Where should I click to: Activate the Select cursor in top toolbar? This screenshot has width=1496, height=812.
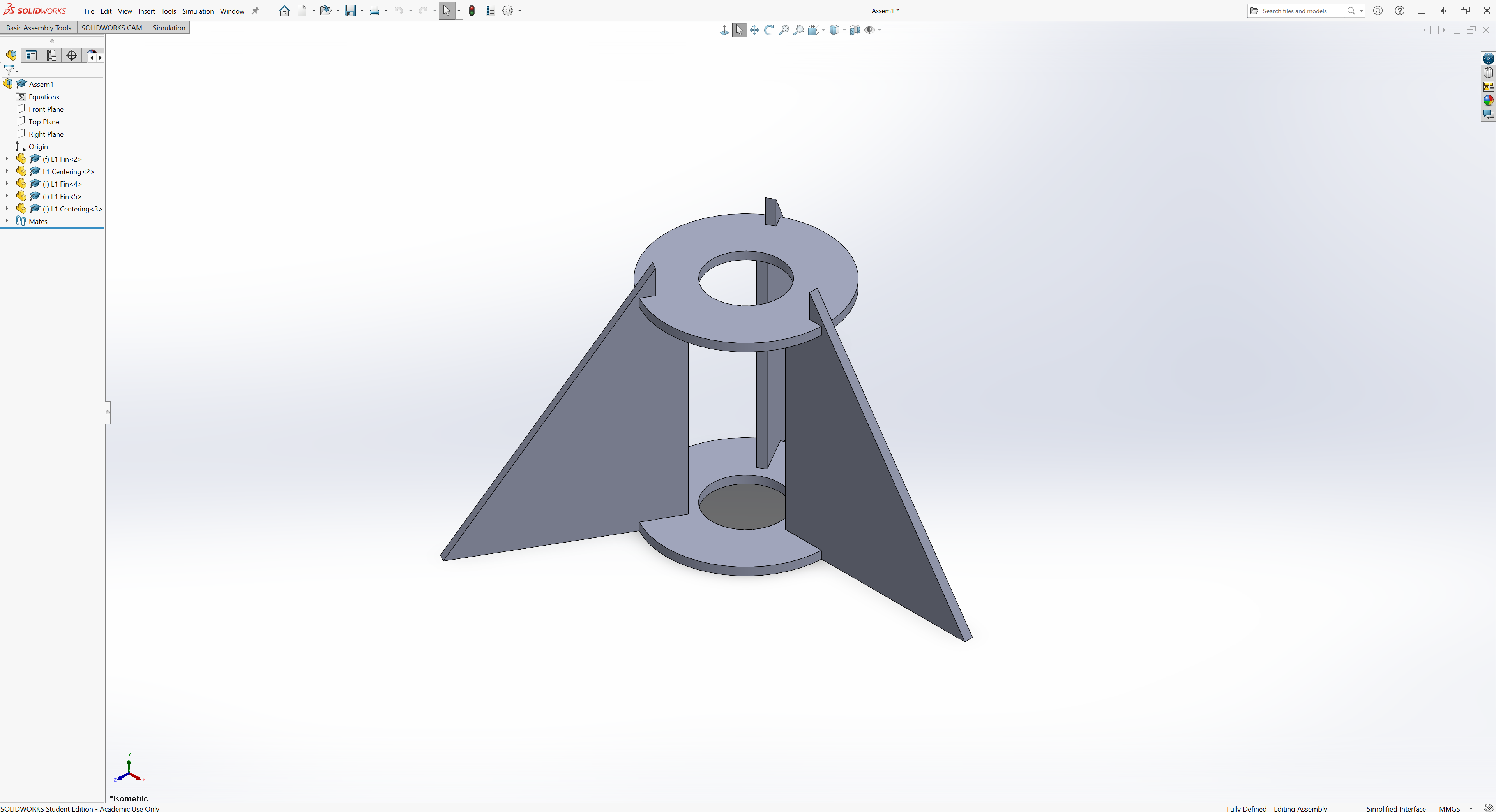click(447, 11)
